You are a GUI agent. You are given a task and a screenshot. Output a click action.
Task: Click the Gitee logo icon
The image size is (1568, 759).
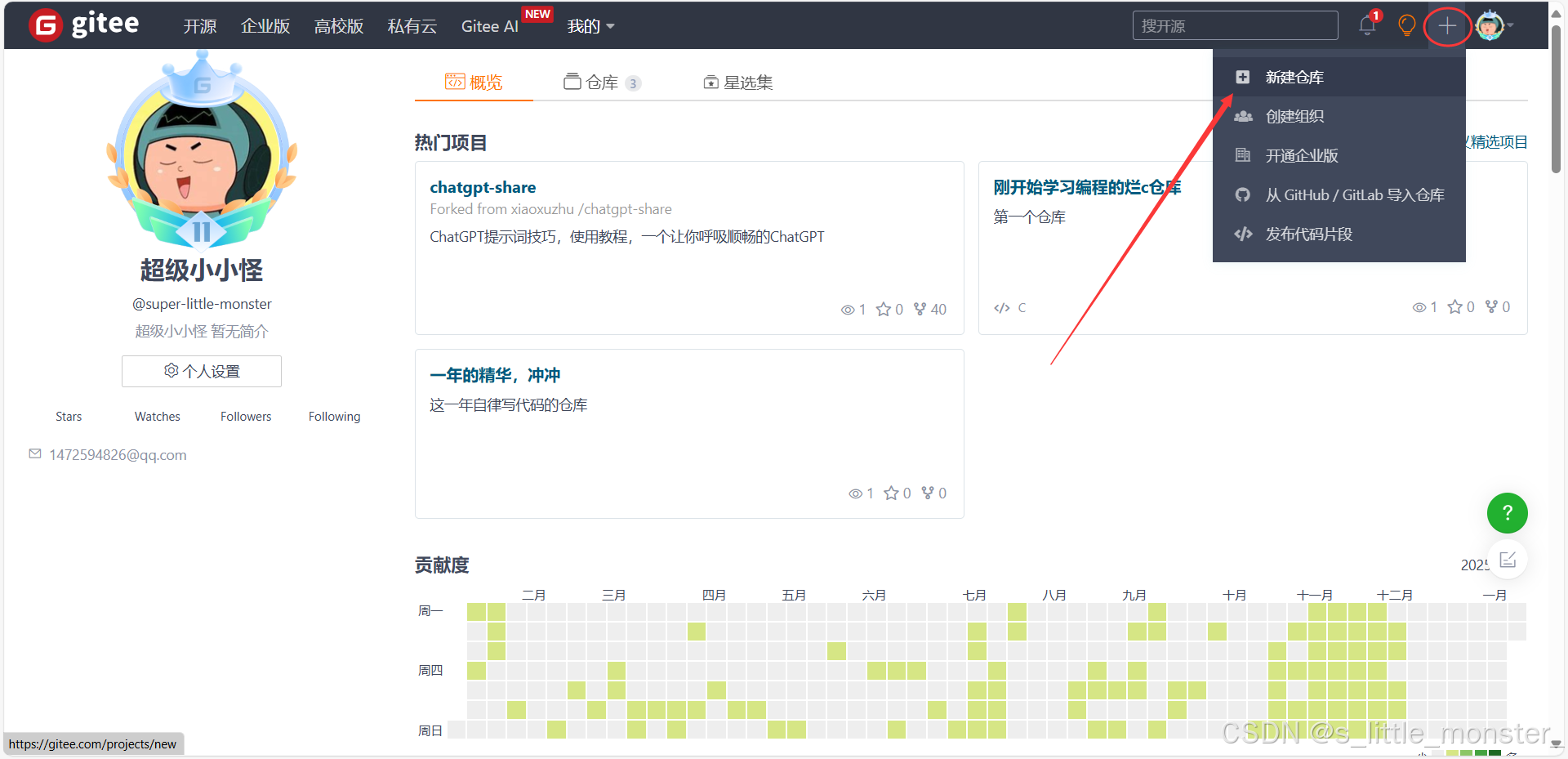(46, 24)
